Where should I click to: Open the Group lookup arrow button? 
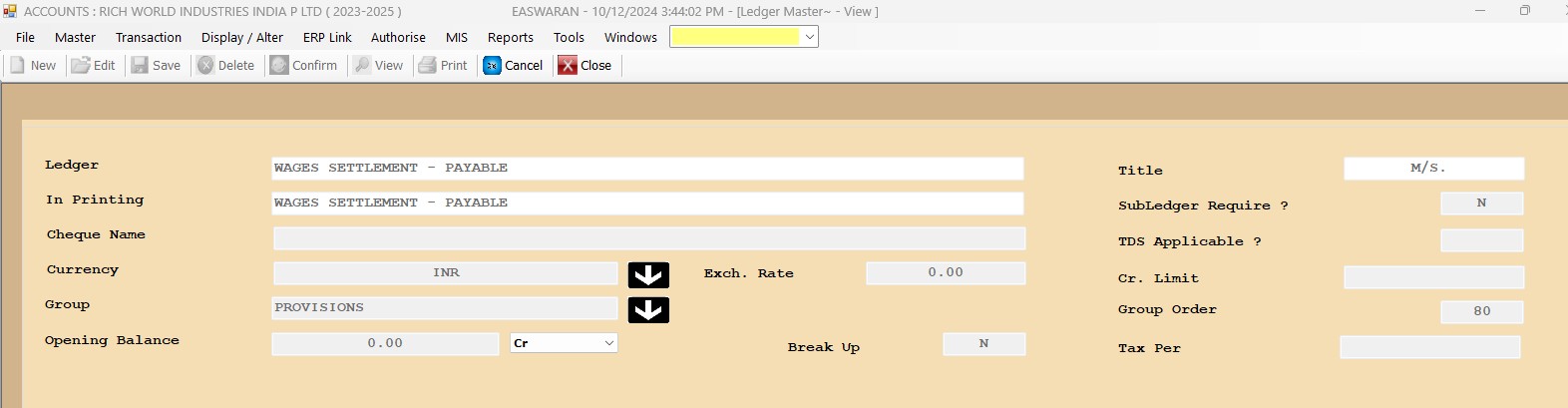(x=648, y=310)
